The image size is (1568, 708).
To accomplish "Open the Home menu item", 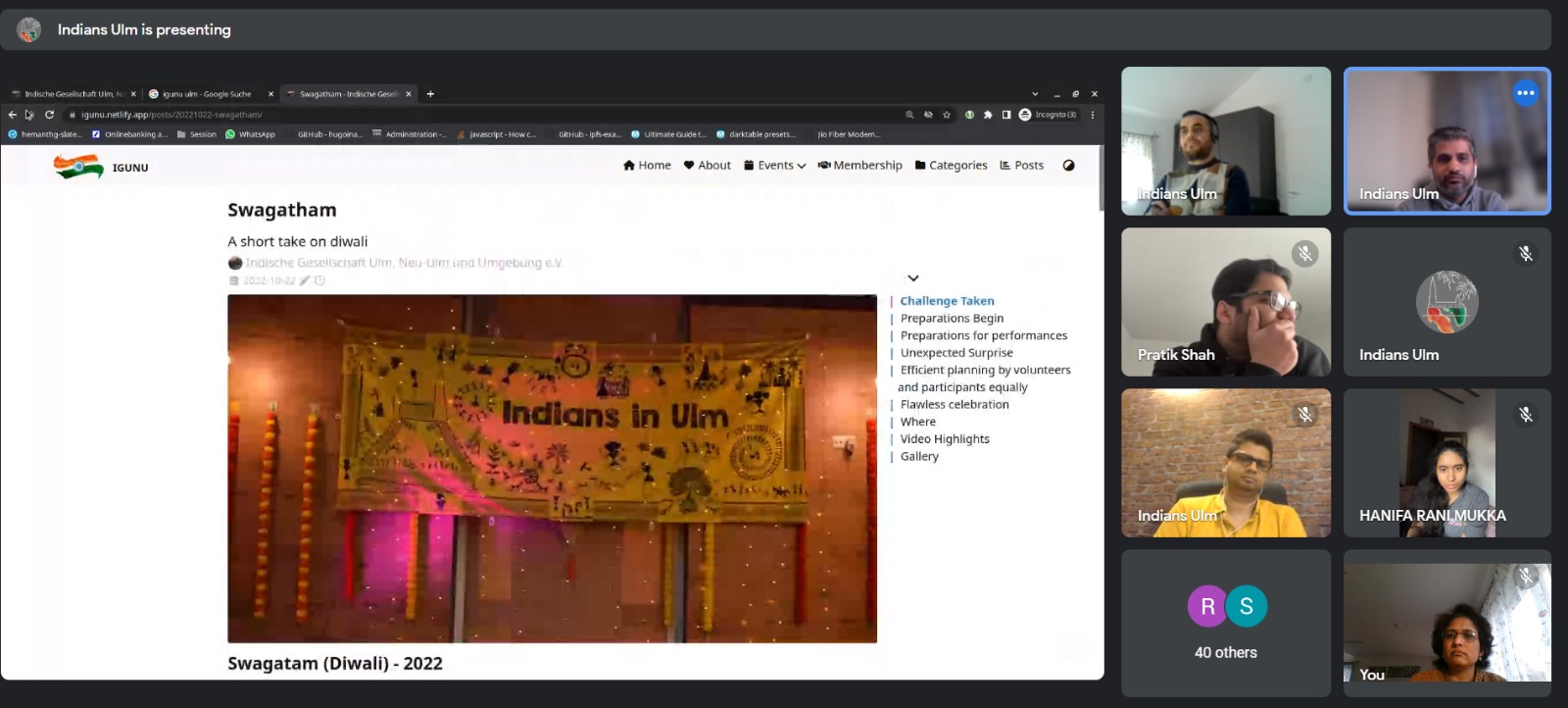I will coord(647,166).
